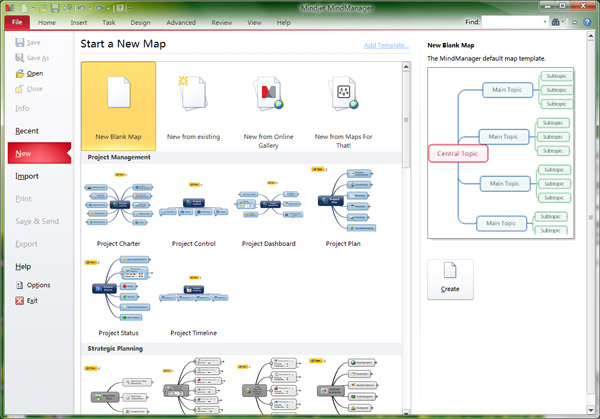Viewport: 600px width, 419px height.
Task: Click the binoculars search icon
Action: (x=555, y=22)
